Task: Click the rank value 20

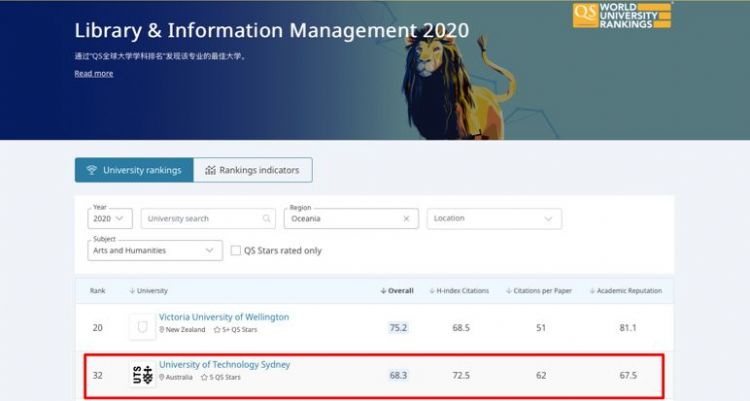Action: pos(98,328)
